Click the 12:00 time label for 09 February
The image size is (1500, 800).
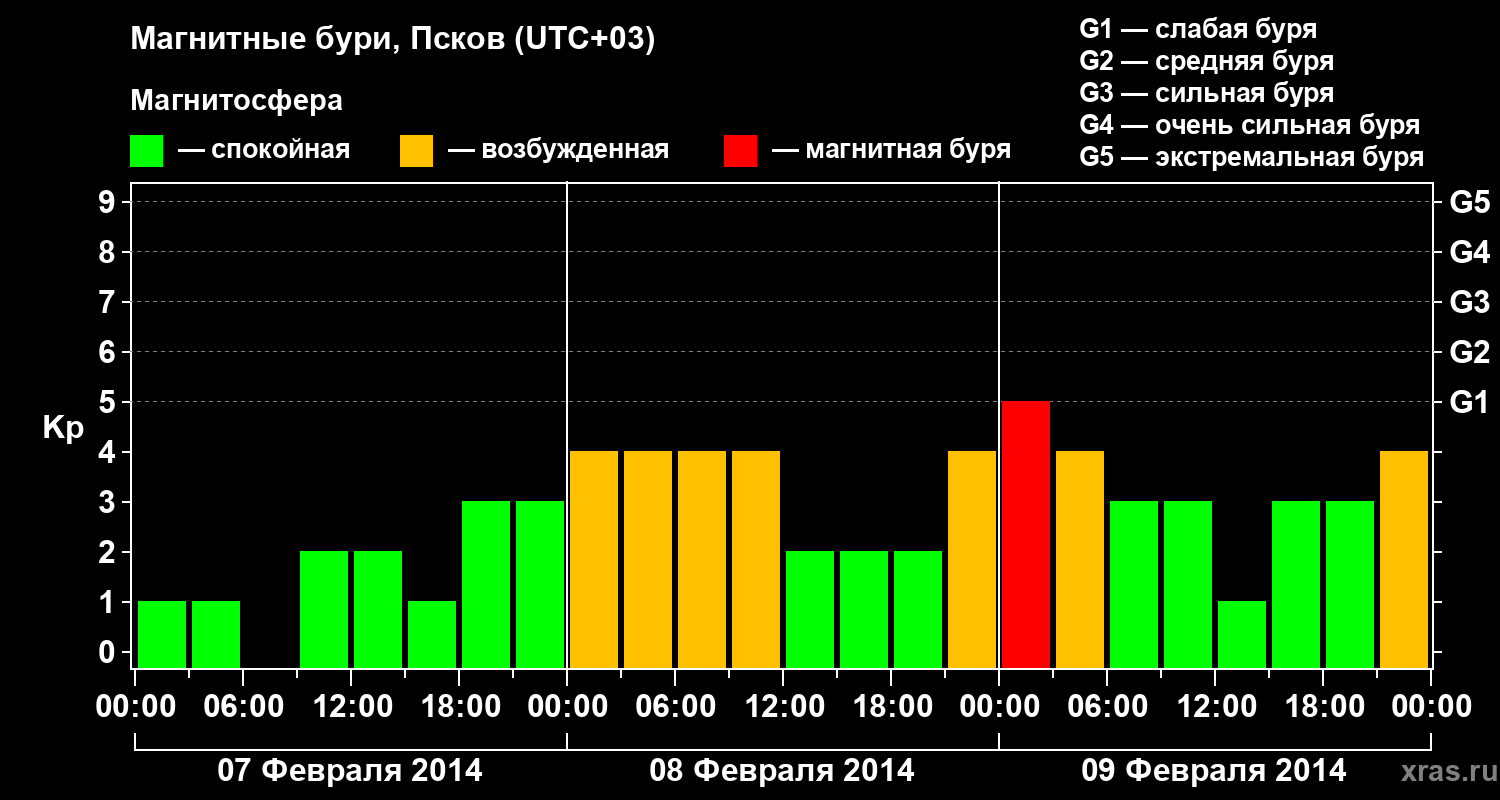click(1215, 707)
